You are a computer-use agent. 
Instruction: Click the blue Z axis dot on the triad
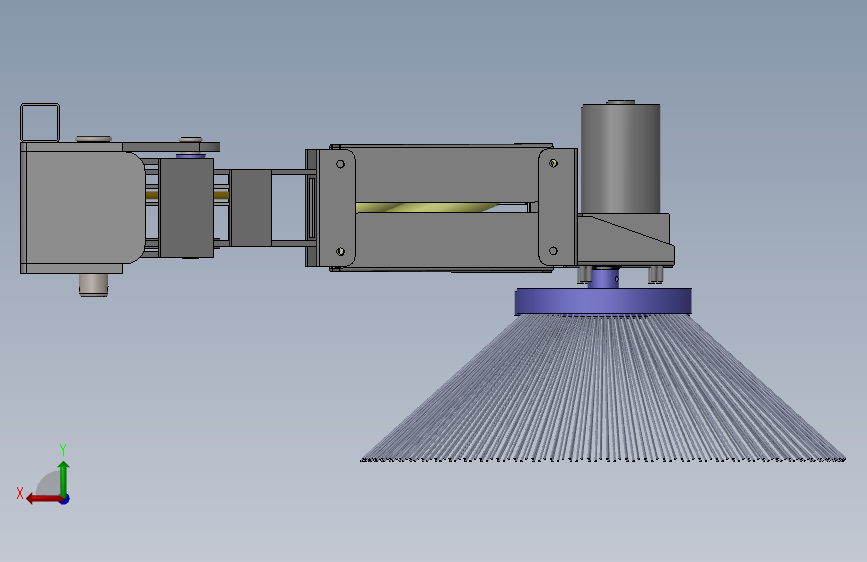click(65, 499)
